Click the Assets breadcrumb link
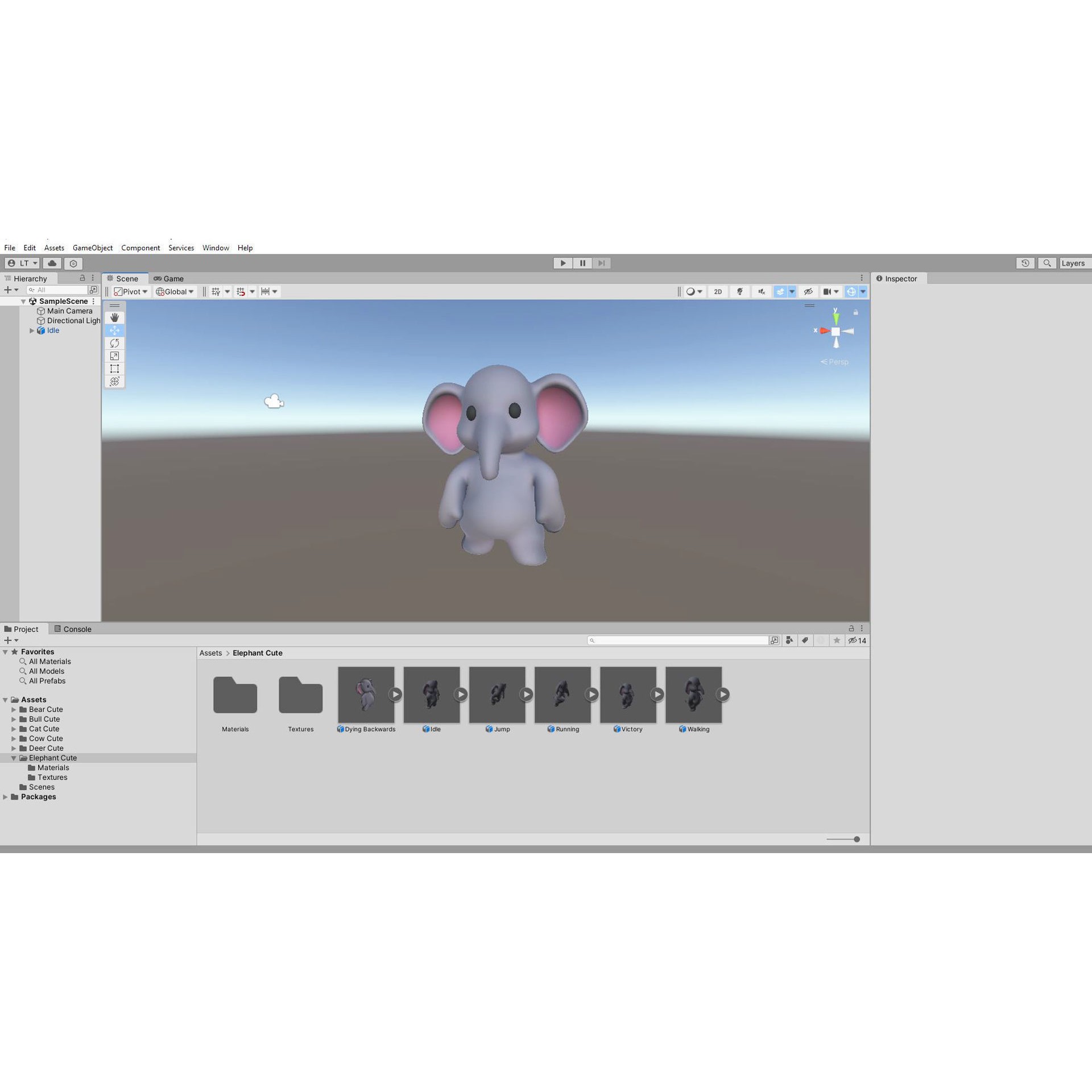 [x=210, y=653]
